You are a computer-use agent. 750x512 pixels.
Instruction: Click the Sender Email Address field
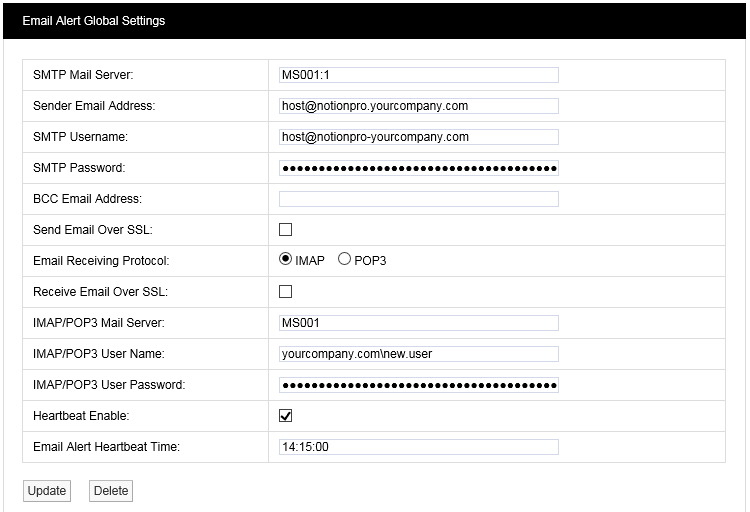tap(418, 106)
